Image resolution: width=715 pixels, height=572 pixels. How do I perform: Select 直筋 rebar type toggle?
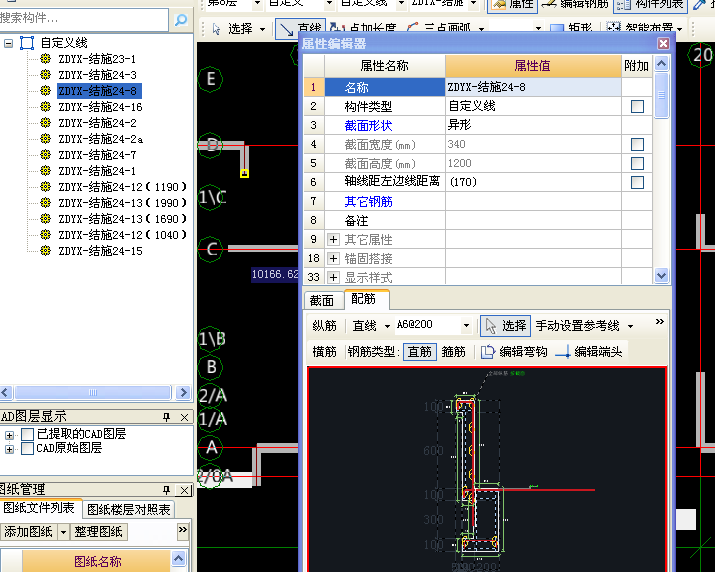(x=420, y=352)
